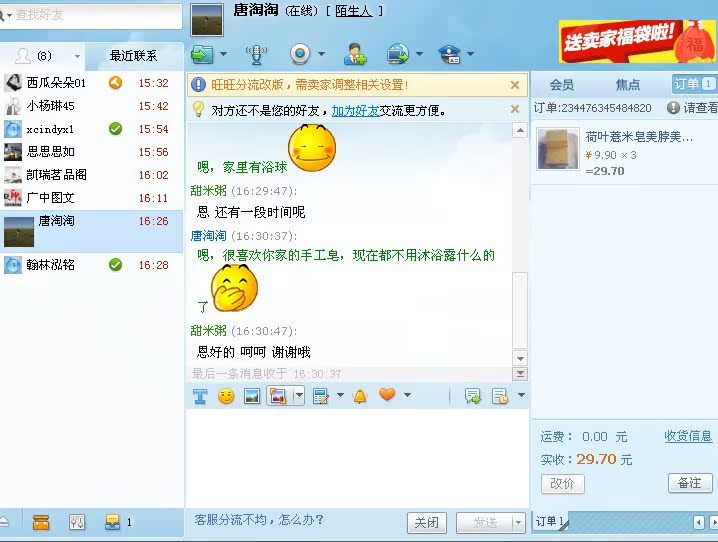Switch to the 最近联系 tab
The height and width of the screenshot is (542, 718).
pyautogui.click(x=133, y=56)
